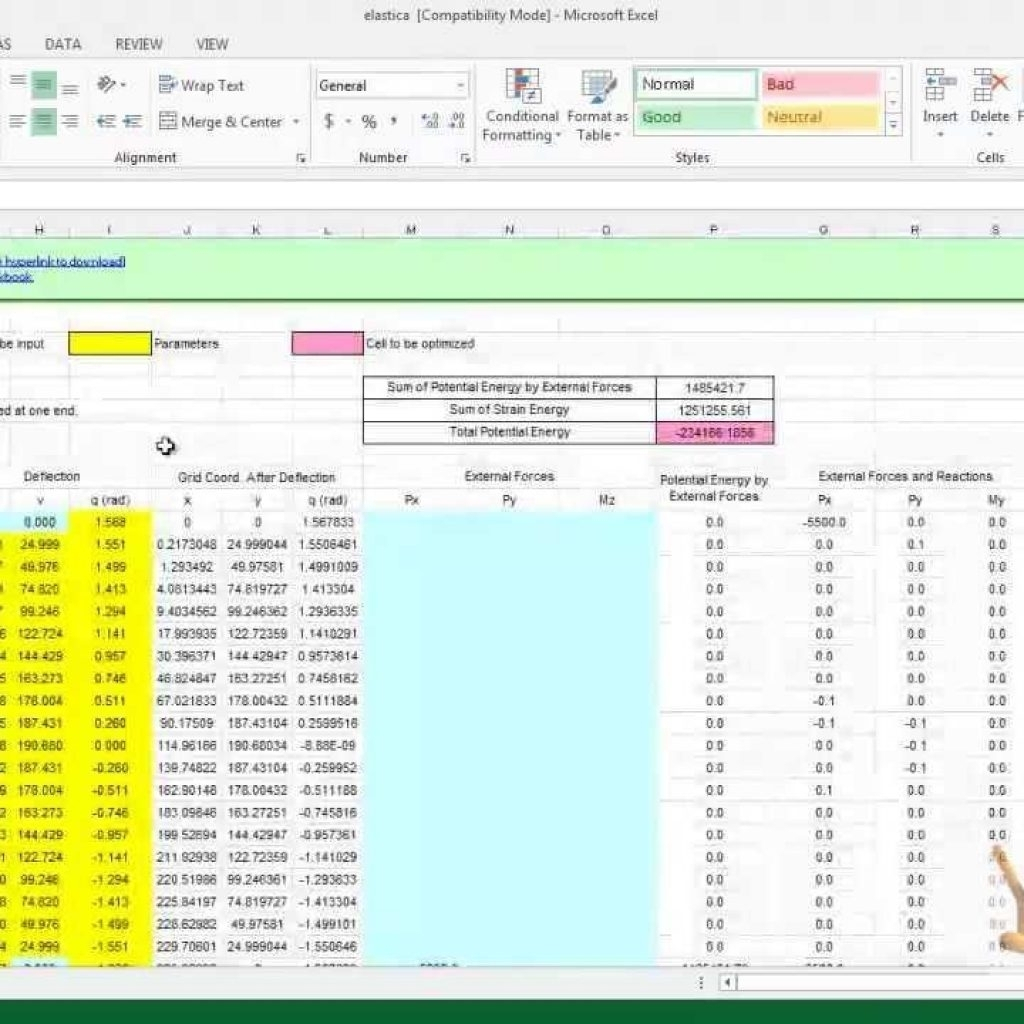Enable Increase Indent on selection
The height and width of the screenshot is (1024, 1024).
click(x=135, y=122)
